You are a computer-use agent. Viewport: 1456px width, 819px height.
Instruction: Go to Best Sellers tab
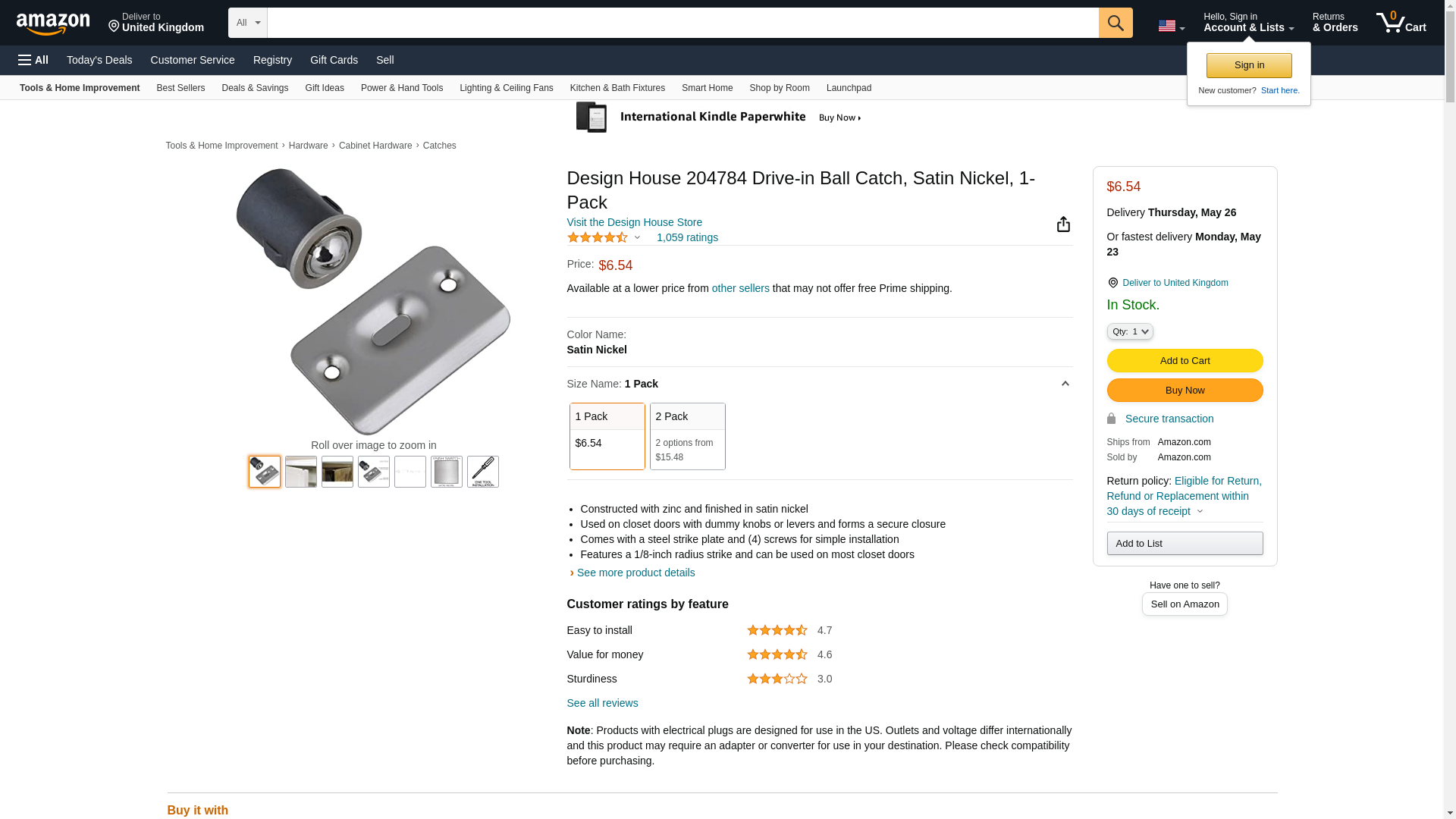180,88
